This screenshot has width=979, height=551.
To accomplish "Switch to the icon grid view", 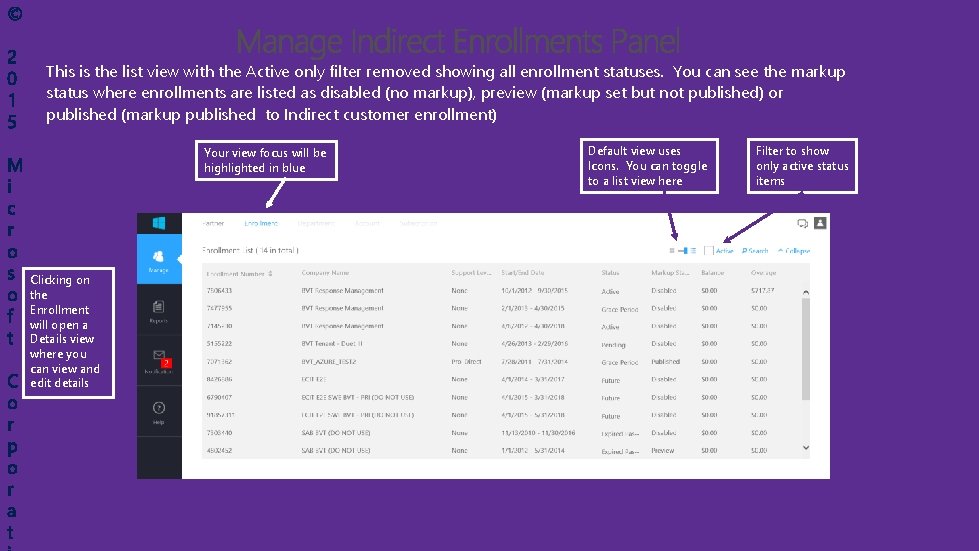I will pyautogui.click(x=672, y=251).
